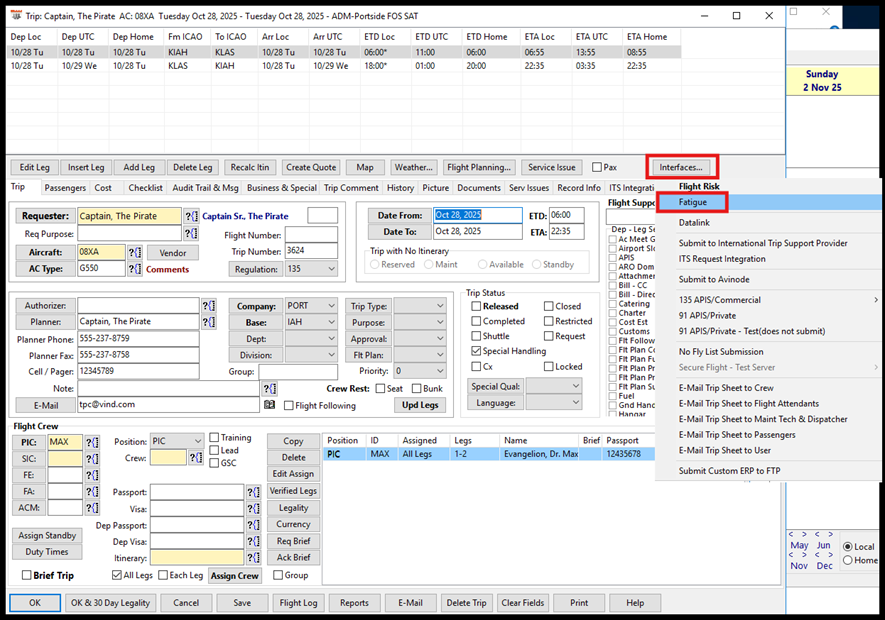Viewport: 885px width, 620px height.
Task: Switch to the Audit Trail & Msg tab
Action: click(x=205, y=188)
